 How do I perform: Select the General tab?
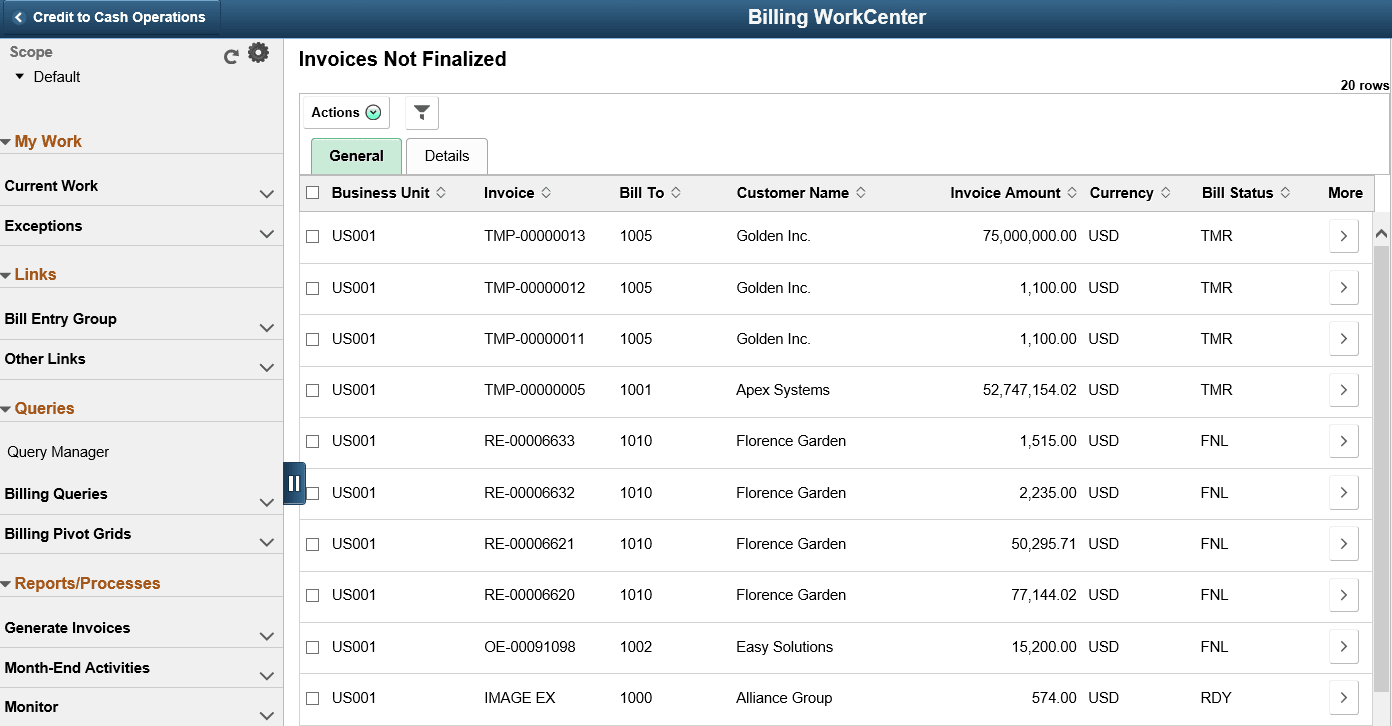[x=355, y=156]
